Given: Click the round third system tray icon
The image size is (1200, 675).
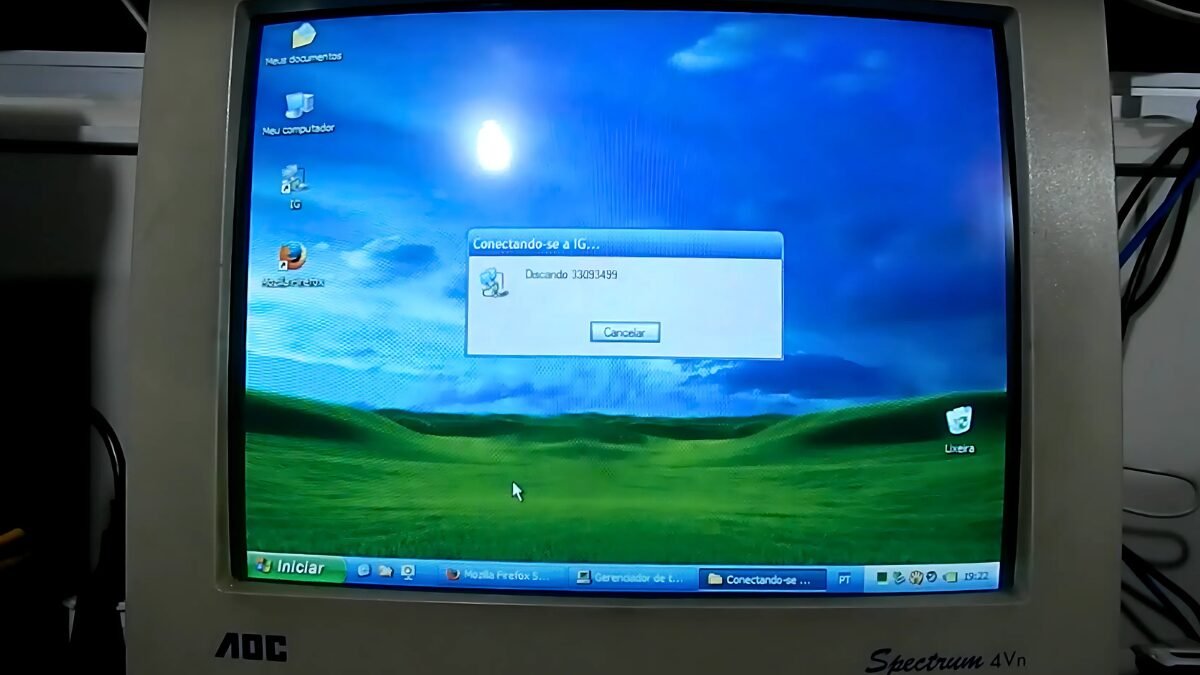Looking at the screenshot, I should (x=916, y=578).
